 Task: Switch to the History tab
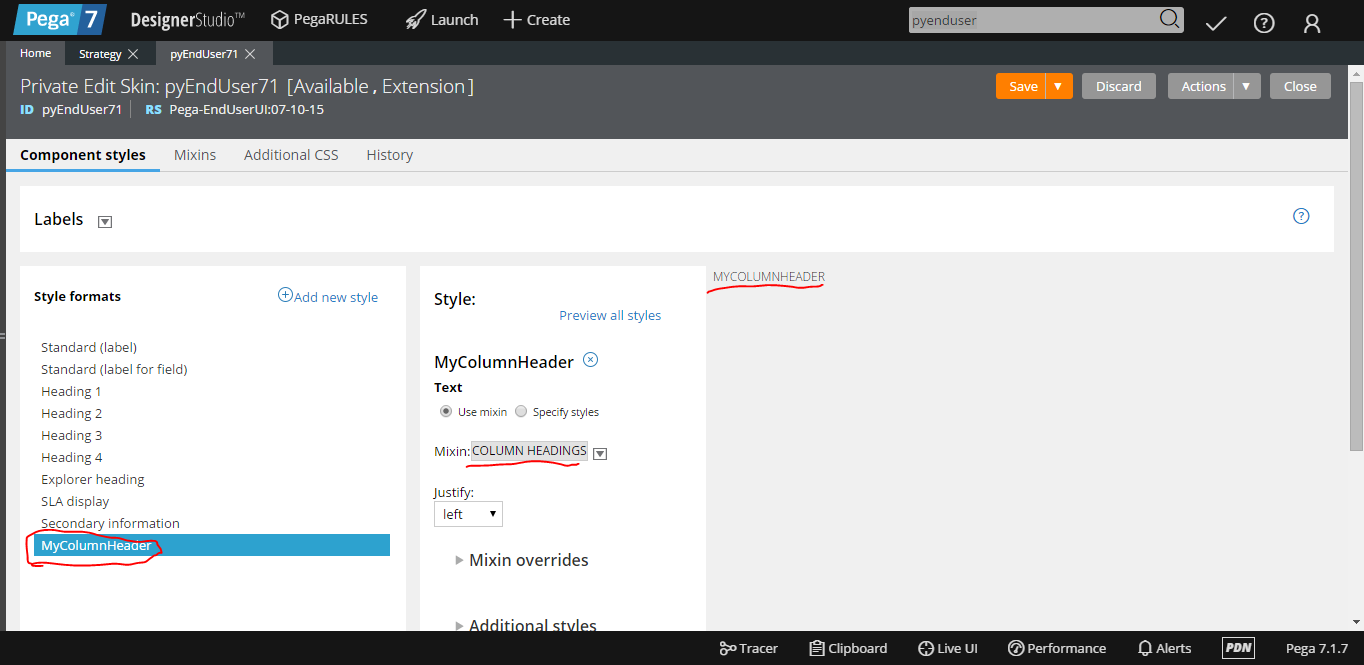(389, 155)
